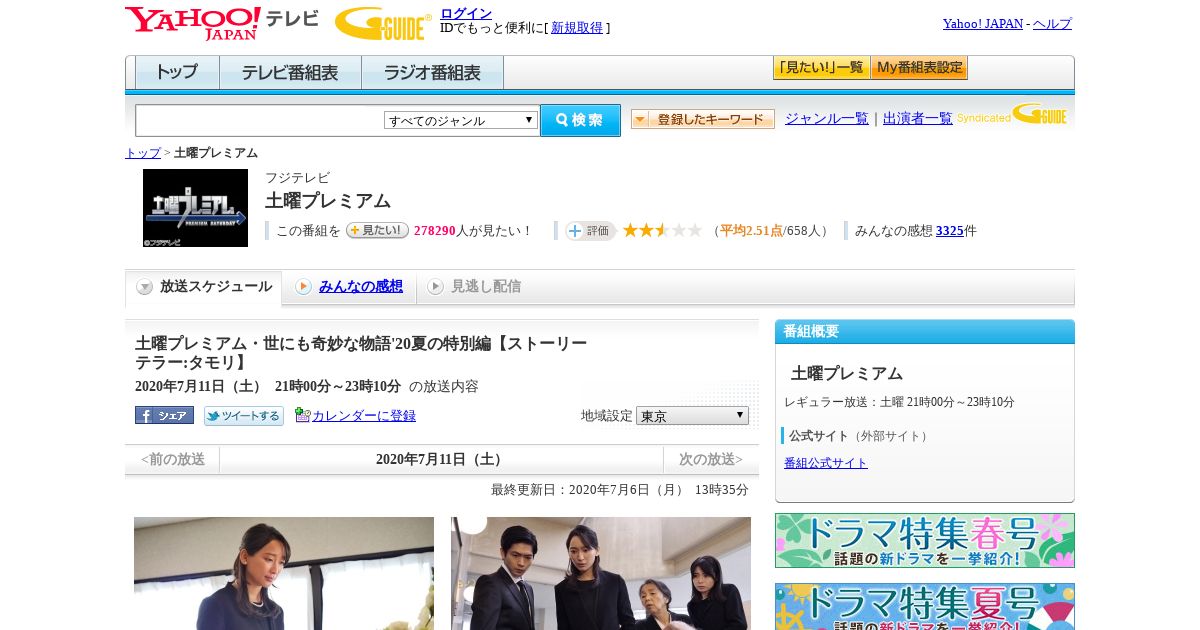Screen dimensions: 1200x630
Task: Click the ドラマ特集春号 banner
Action: [925, 541]
